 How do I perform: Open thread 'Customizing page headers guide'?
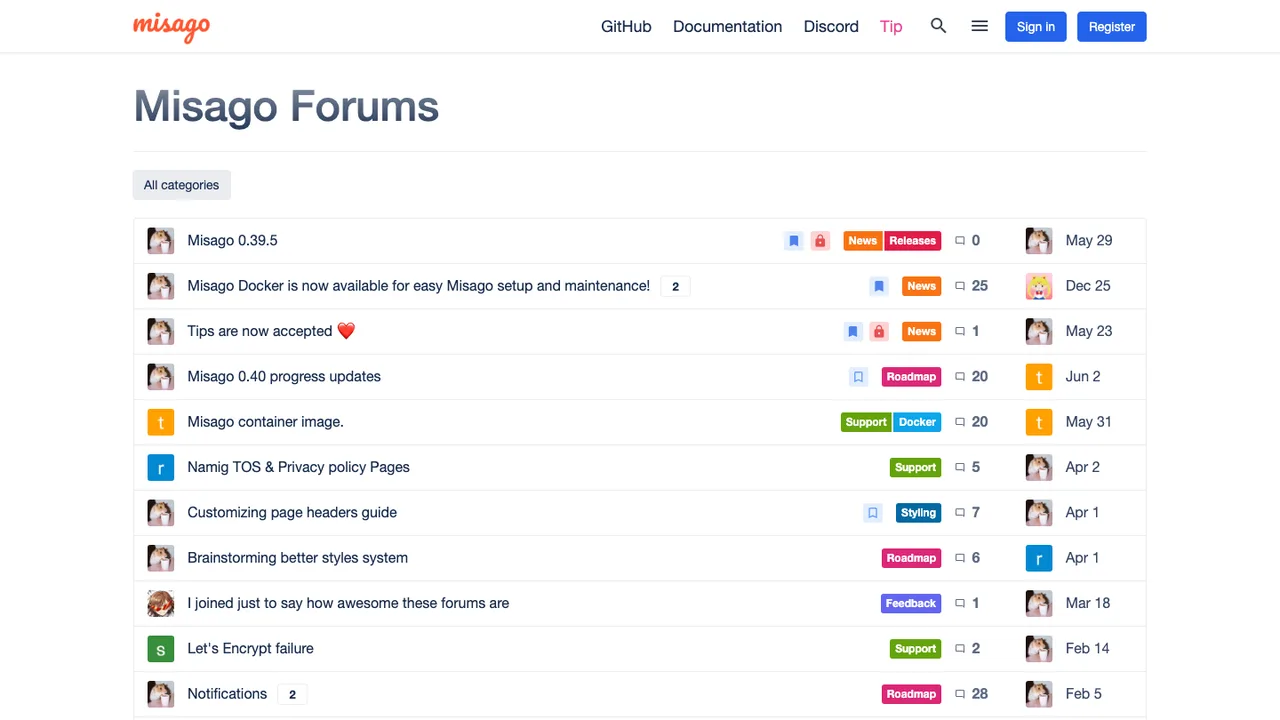click(x=292, y=513)
